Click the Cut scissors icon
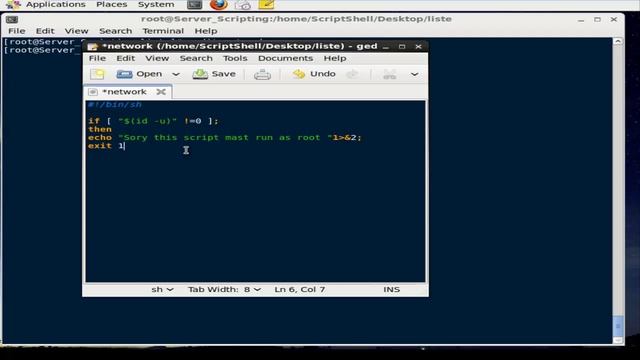This screenshot has height=360, width=640. [x=389, y=74]
